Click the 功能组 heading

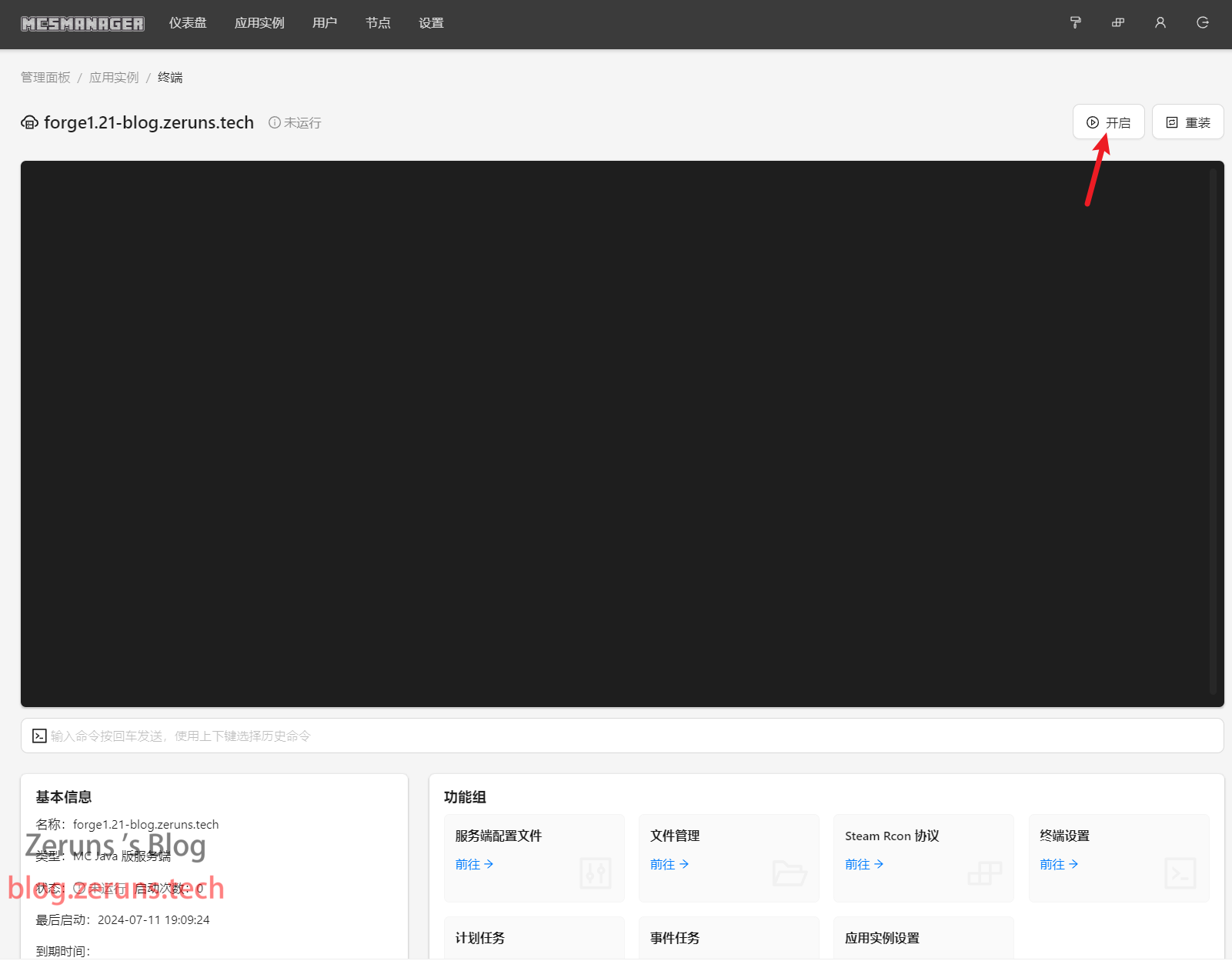click(465, 797)
